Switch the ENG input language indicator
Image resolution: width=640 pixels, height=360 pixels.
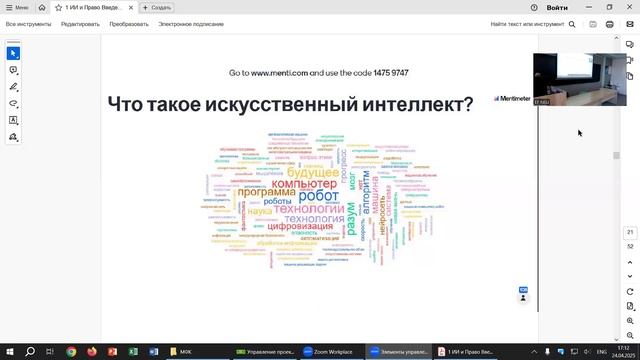coord(602,351)
